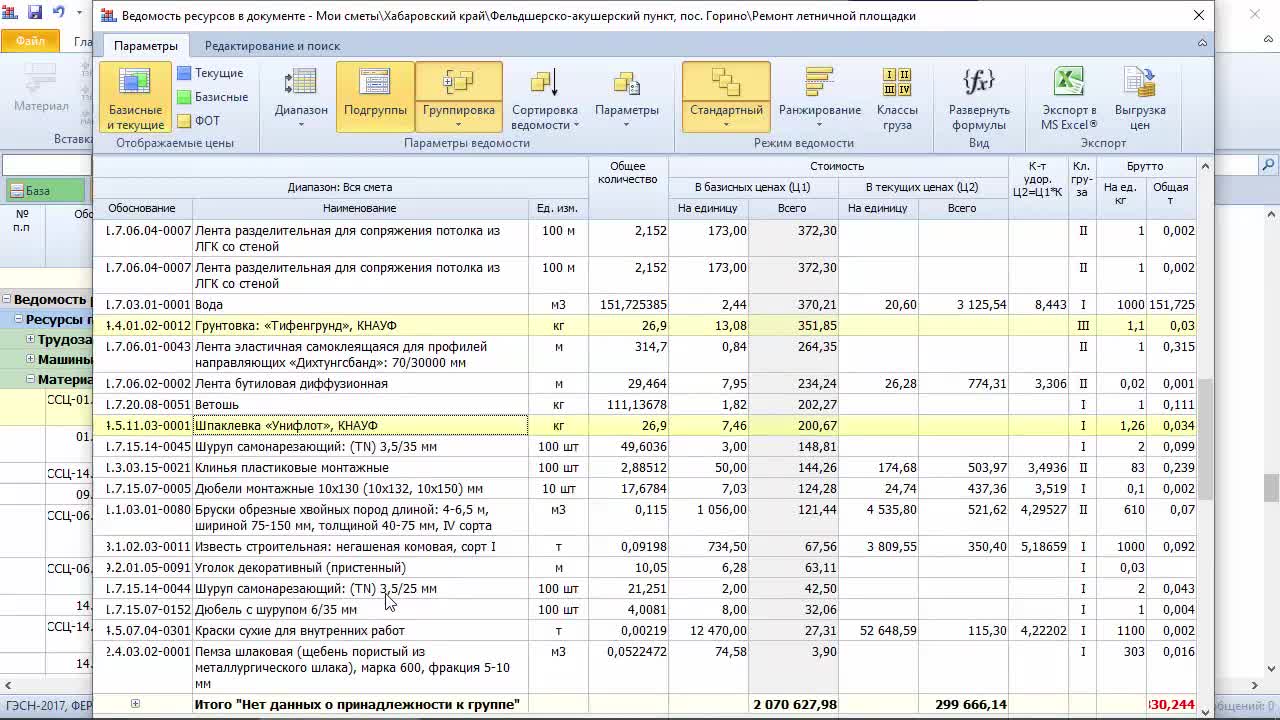Image resolution: width=1280 pixels, height=720 pixels.
Task: Open the Группировка dropdown arrow
Action: click(x=458, y=125)
